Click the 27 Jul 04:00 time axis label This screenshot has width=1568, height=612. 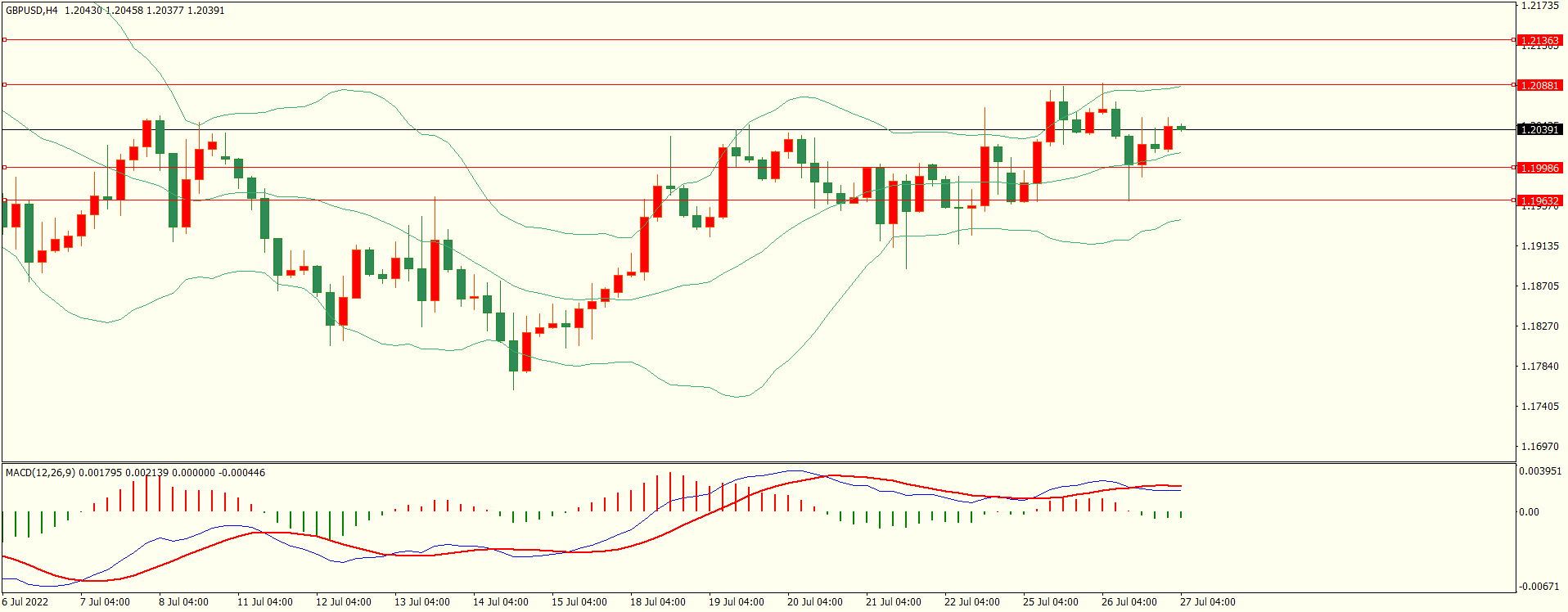coord(1207,602)
